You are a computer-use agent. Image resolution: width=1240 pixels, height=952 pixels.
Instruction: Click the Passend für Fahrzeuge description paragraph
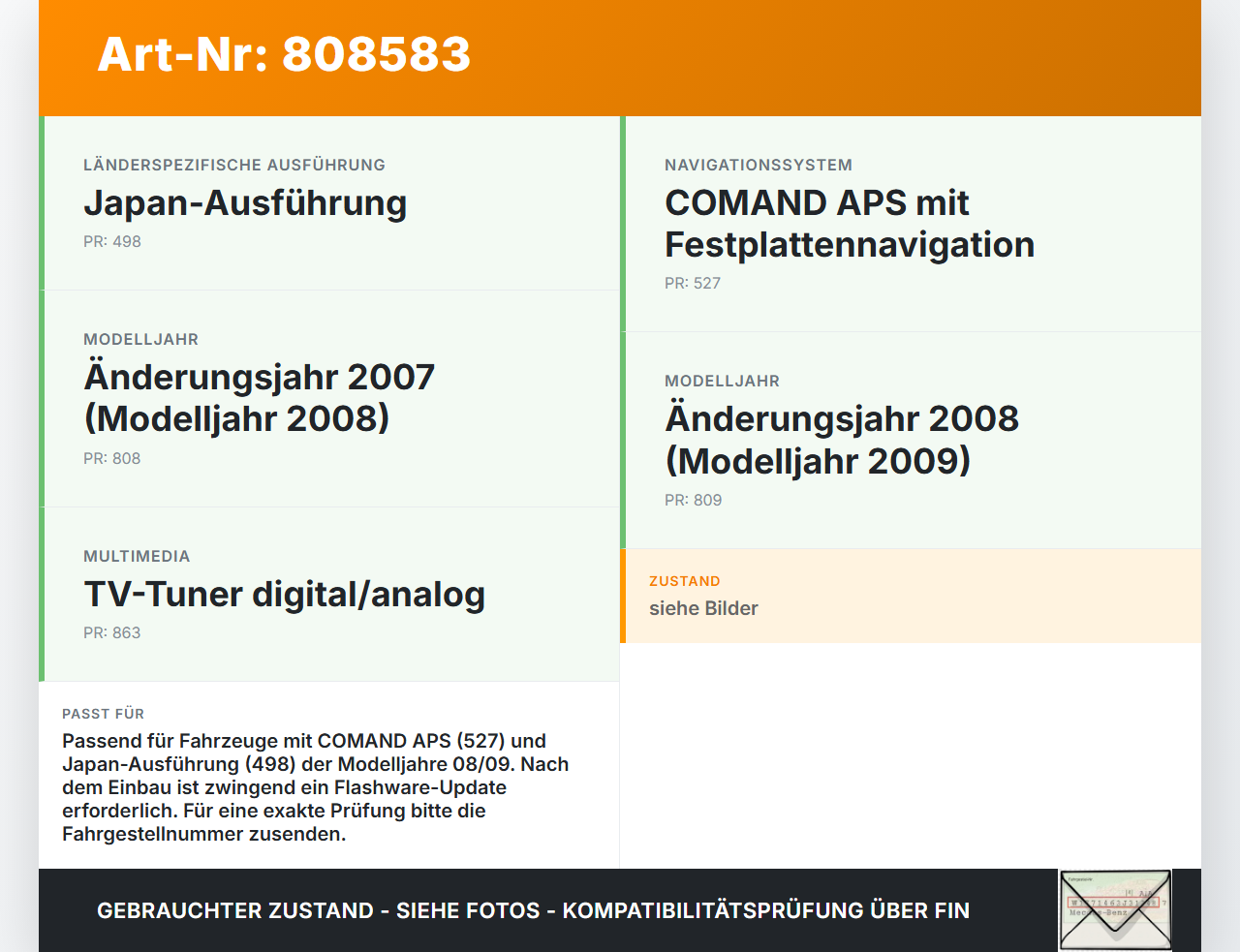tap(316, 787)
